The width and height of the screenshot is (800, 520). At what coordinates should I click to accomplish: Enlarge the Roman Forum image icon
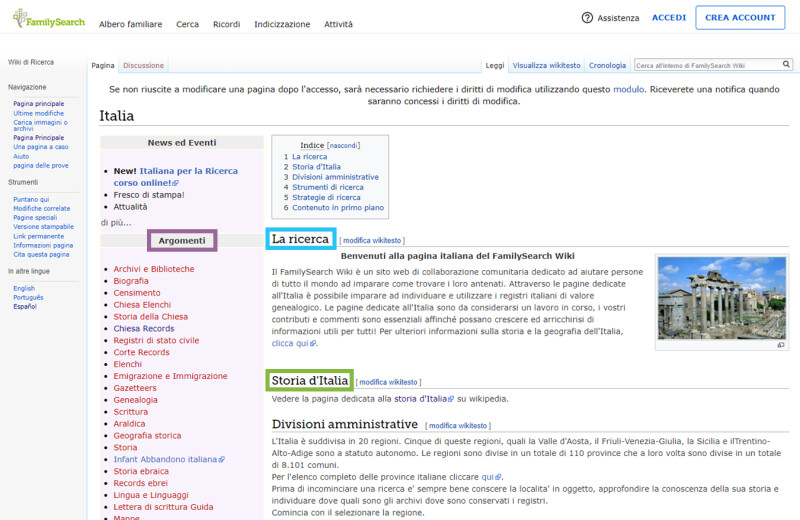click(781, 345)
